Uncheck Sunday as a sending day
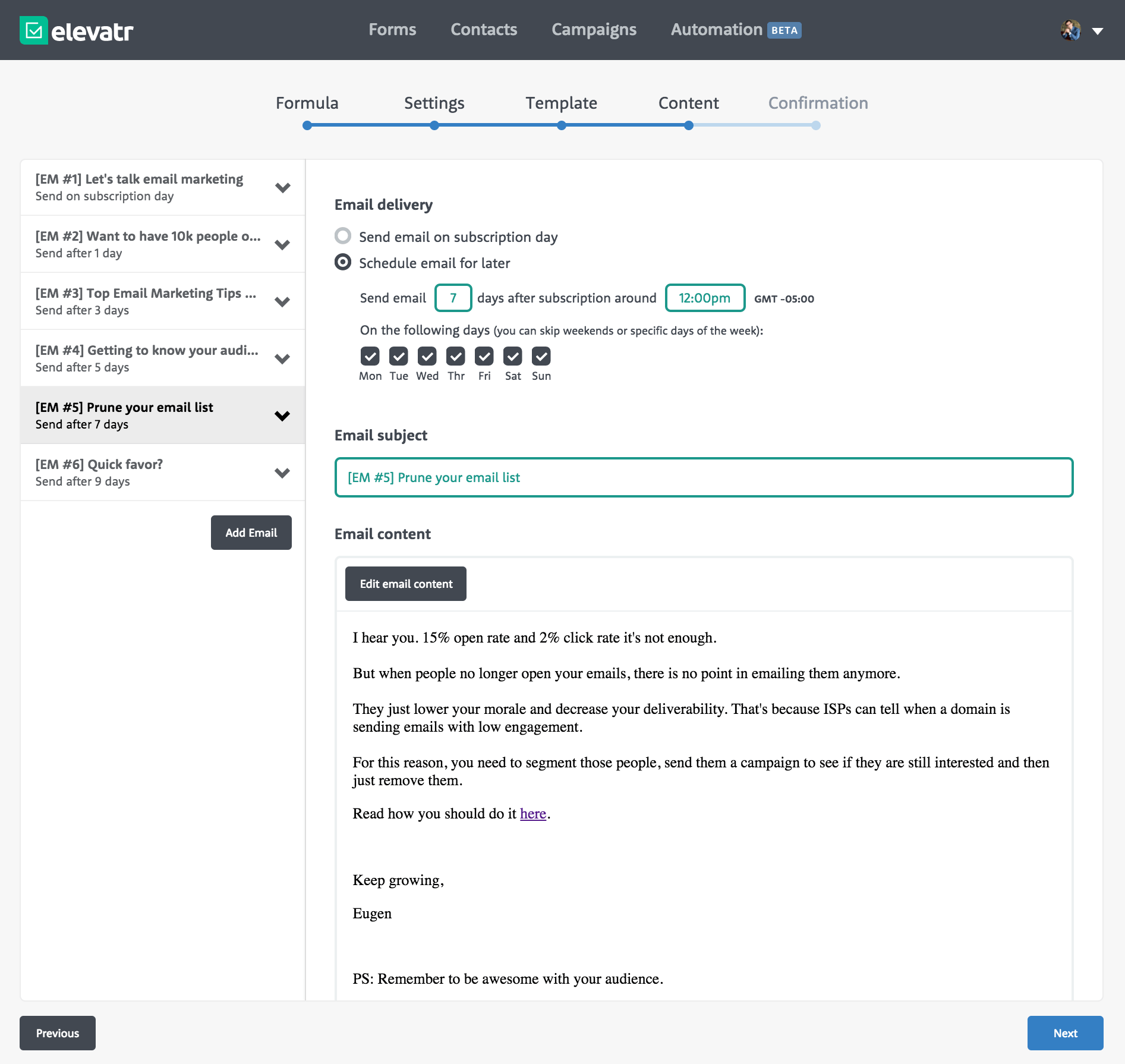Image resolution: width=1125 pixels, height=1064 pixels. click(541, 356)
